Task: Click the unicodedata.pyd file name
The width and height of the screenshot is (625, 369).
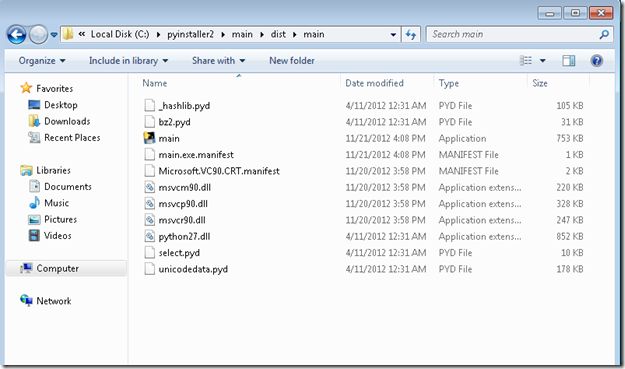Action: [193, 269]
